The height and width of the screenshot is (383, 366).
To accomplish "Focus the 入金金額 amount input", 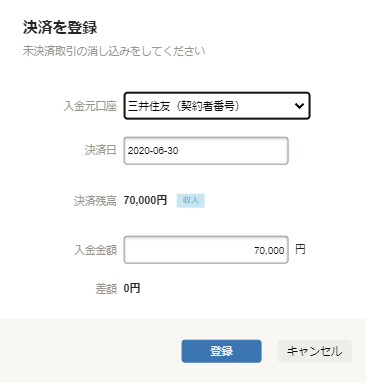I will tap(206, 250).
